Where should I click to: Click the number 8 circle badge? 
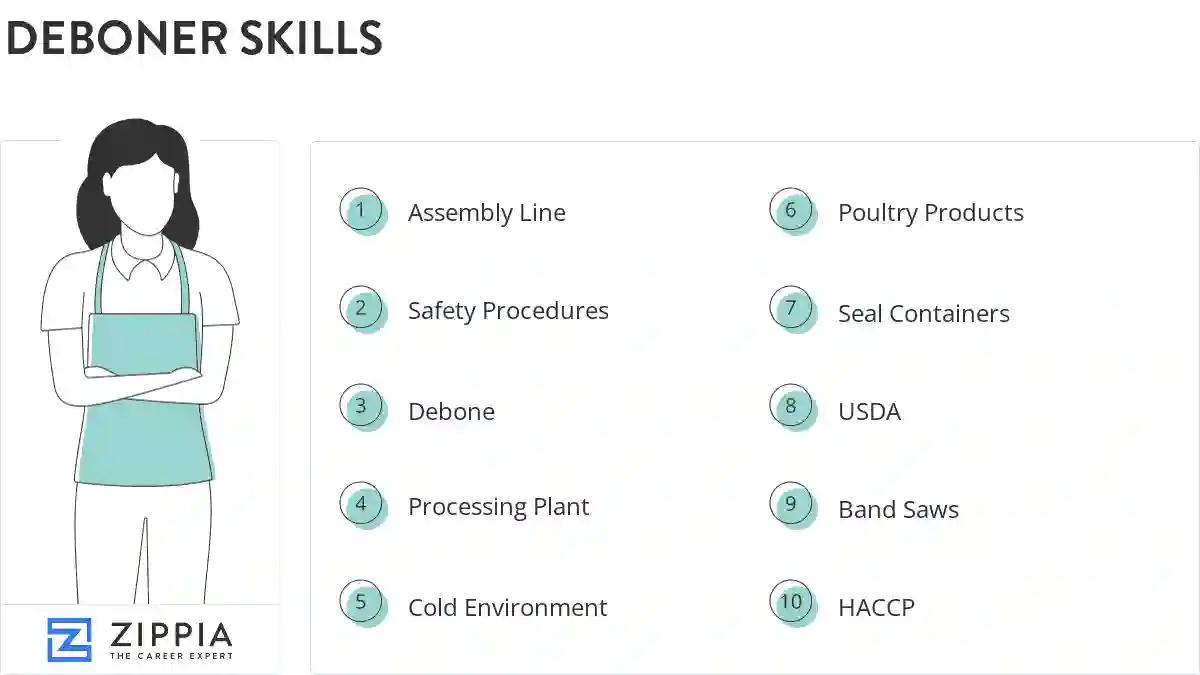792,407
